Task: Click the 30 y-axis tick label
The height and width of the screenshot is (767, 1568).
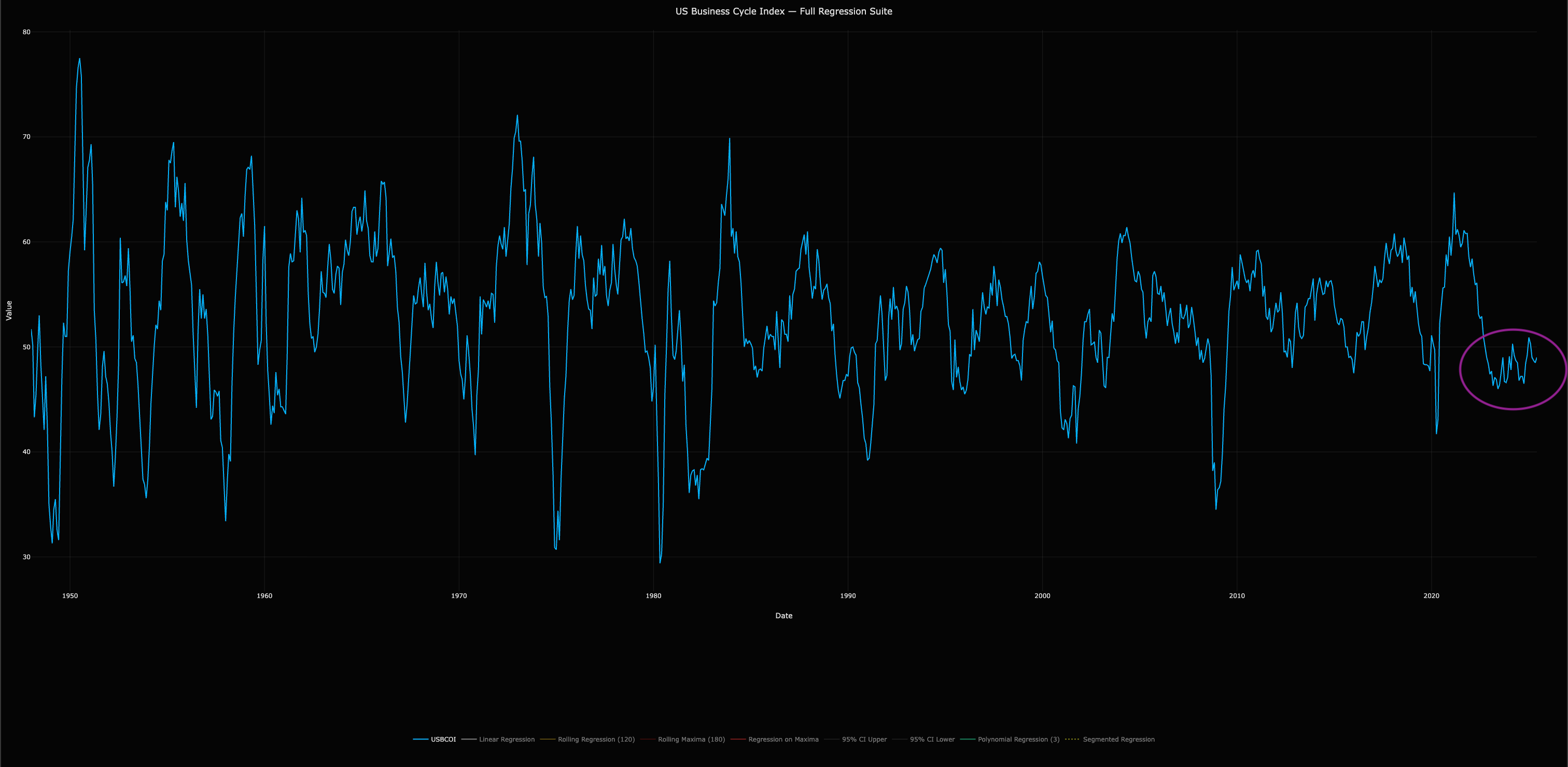Action: pyautogui.click(x=26, y=557)
